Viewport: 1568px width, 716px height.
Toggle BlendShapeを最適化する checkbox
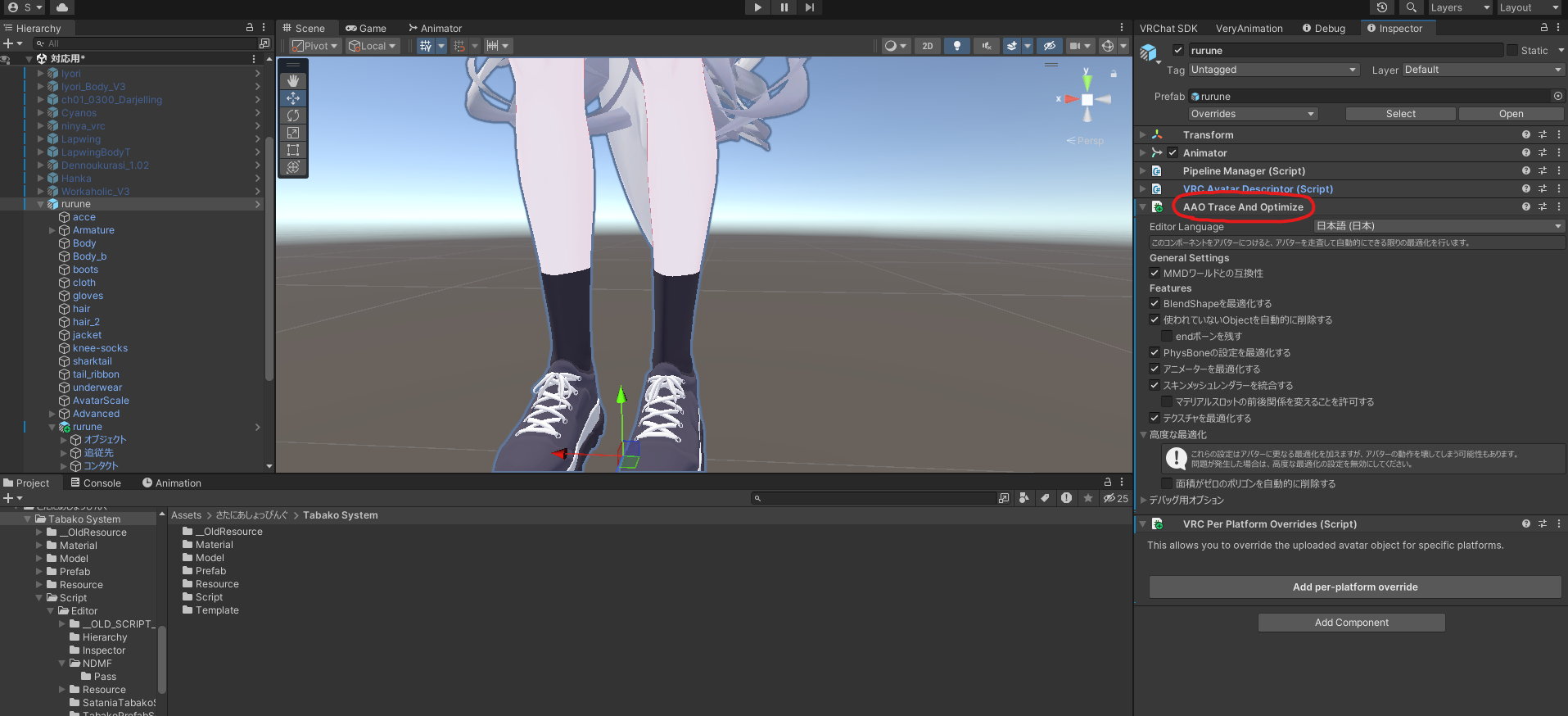tap(1155, 303)
